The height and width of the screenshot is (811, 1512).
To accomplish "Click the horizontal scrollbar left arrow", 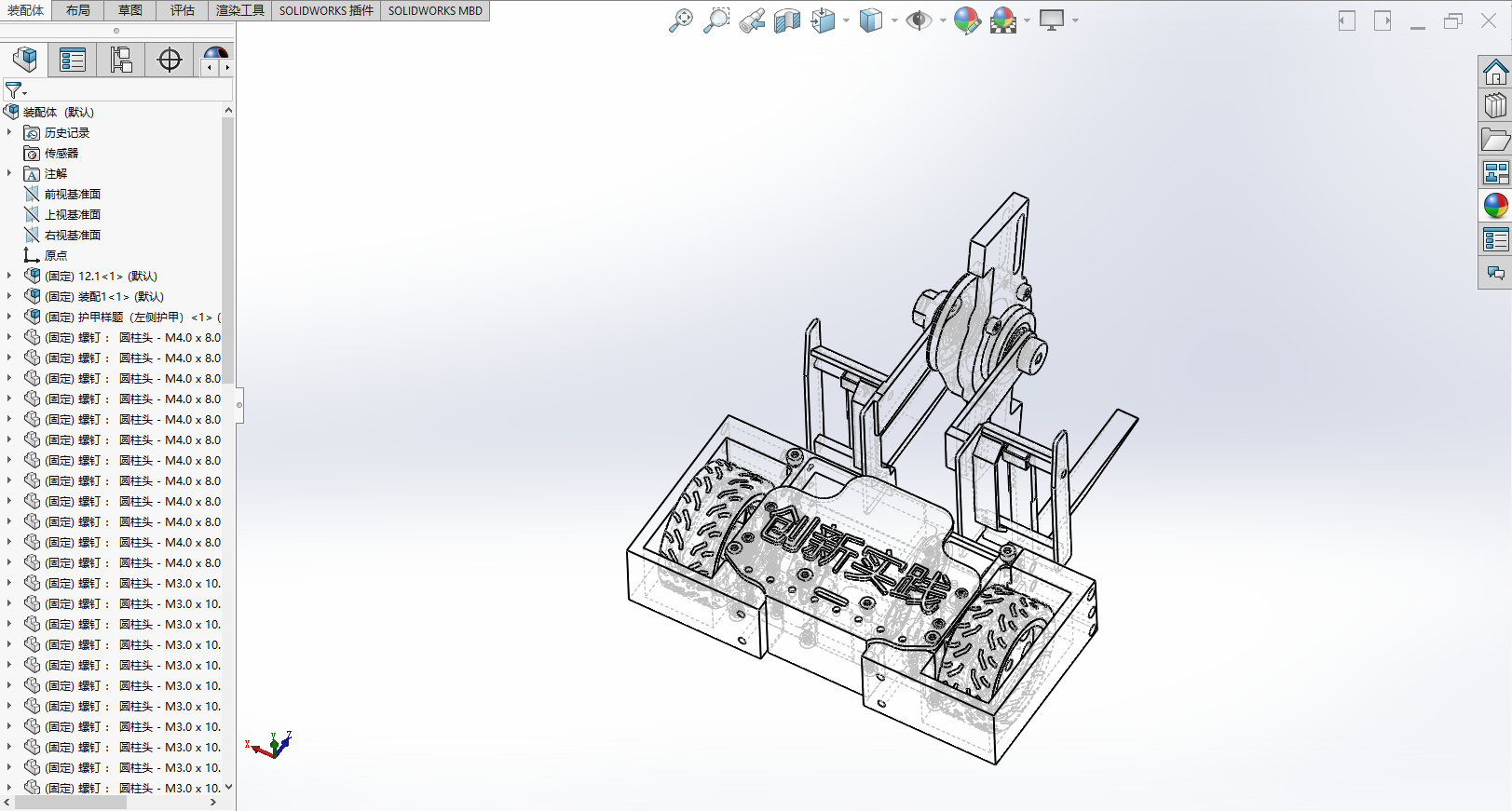I will [x=7, y=802].
